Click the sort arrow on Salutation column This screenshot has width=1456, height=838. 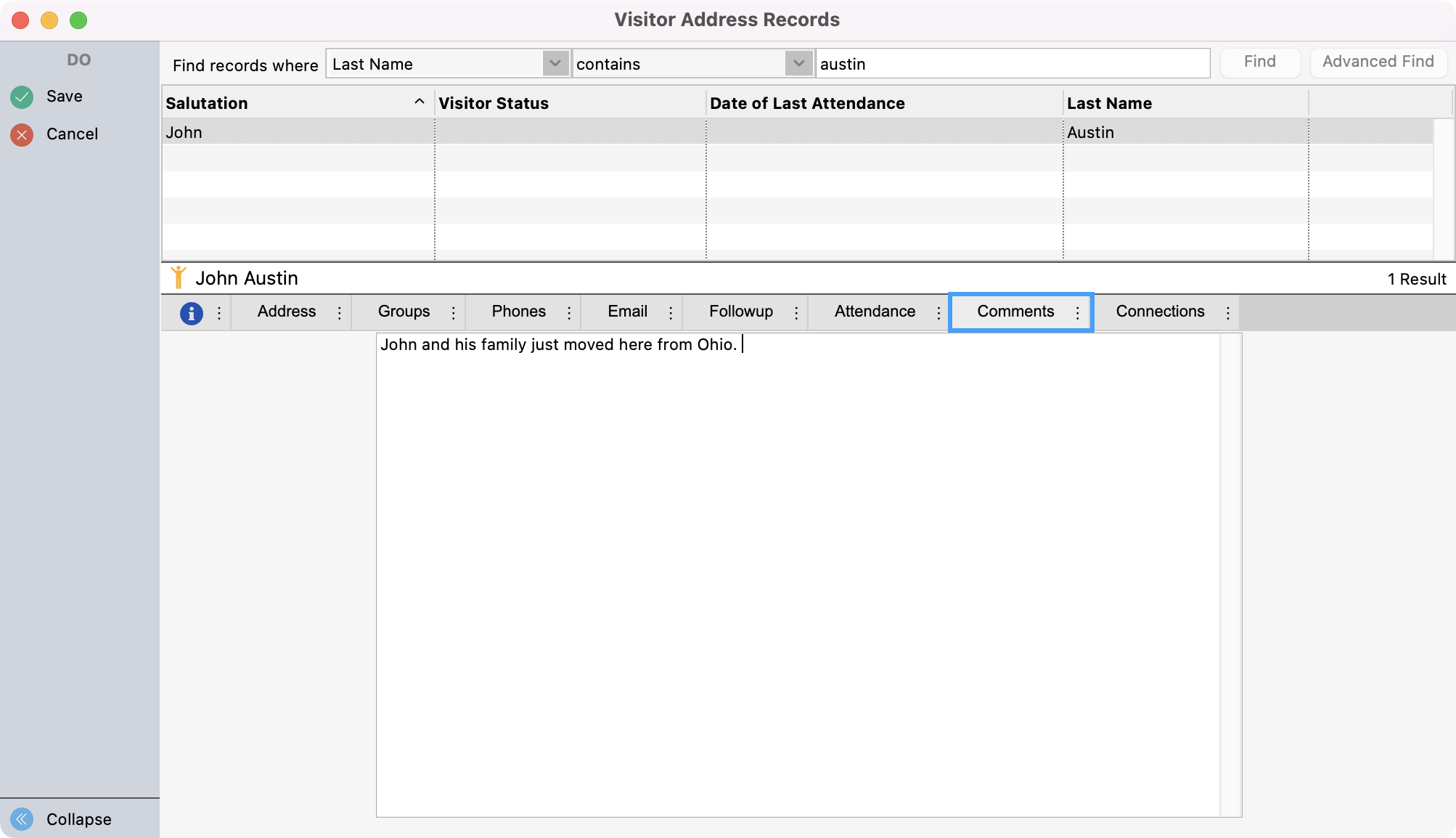[420, 102]
